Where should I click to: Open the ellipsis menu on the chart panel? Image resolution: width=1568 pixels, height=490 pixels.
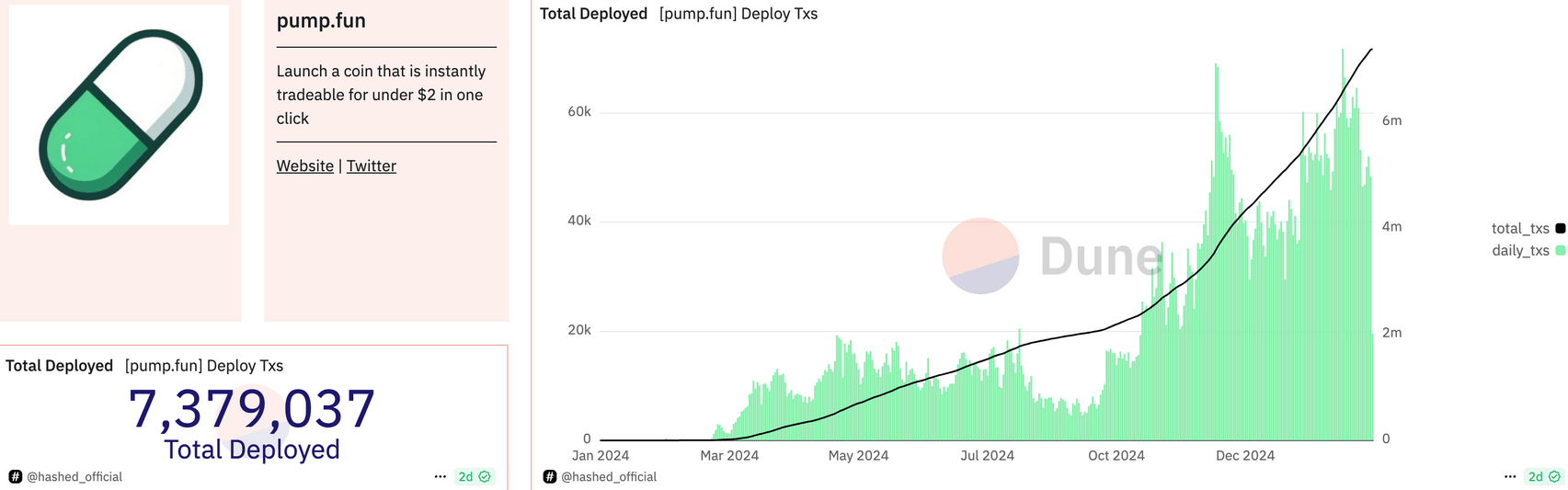coord(1510,476)
